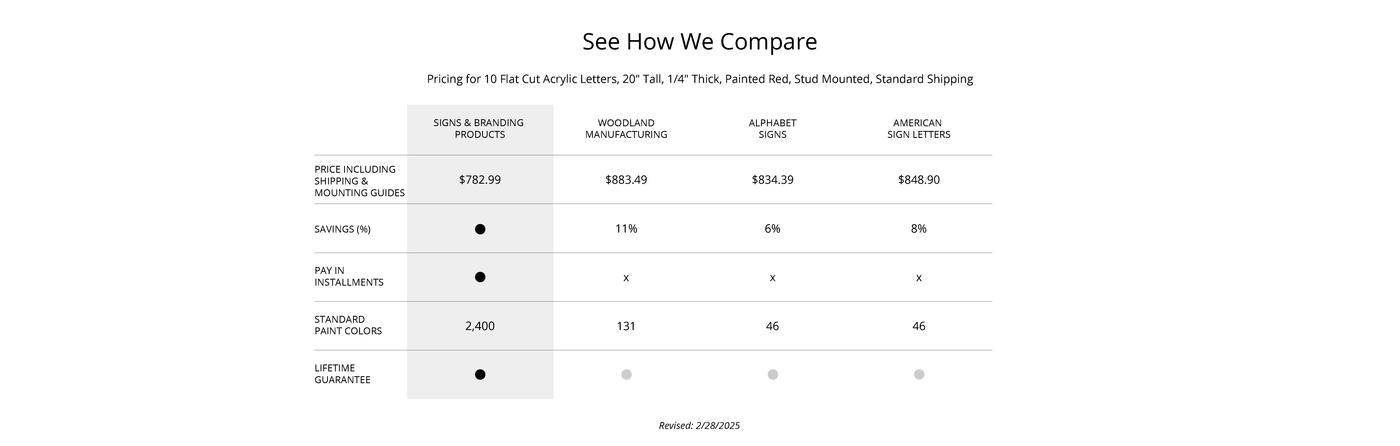1400x446 pixels.
Task: Click the Revised 2/28/2025 note
Action: tap(700, 426)
